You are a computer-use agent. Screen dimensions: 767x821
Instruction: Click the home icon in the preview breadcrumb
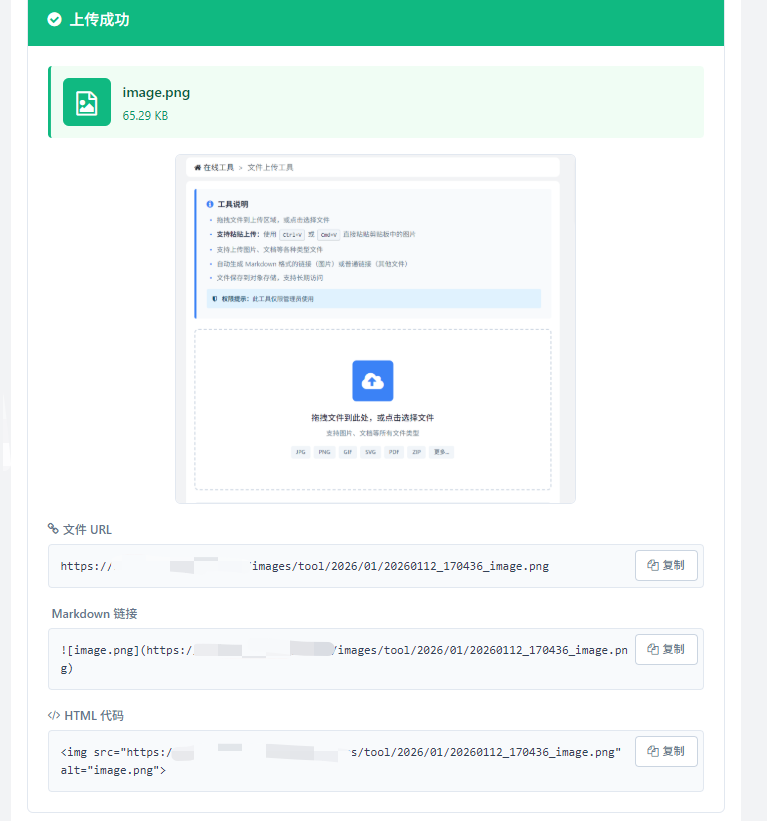[198, 167]
